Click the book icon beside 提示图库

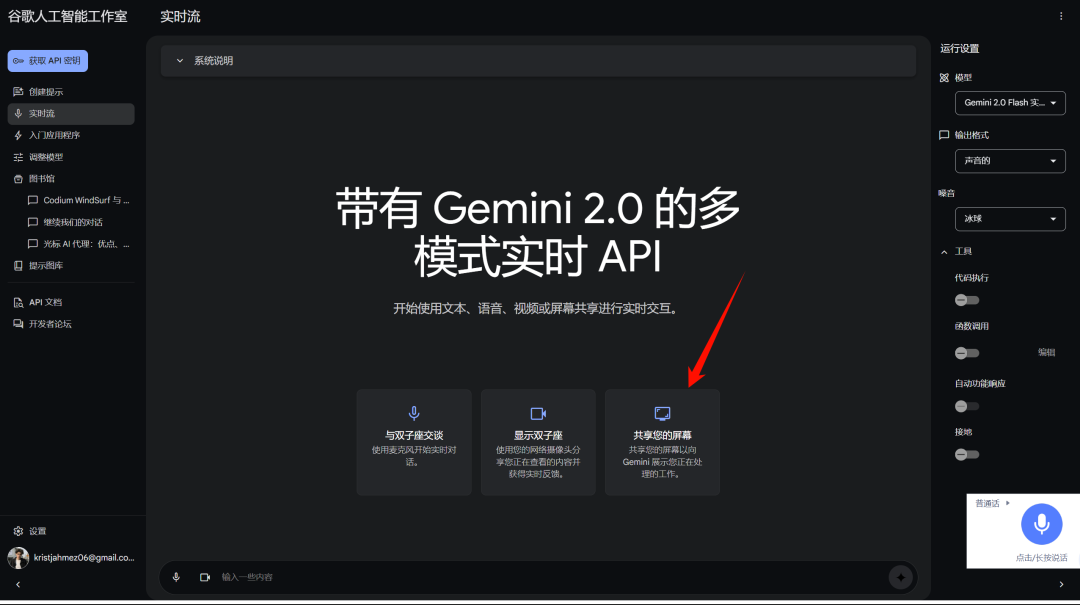pos(19,265)
